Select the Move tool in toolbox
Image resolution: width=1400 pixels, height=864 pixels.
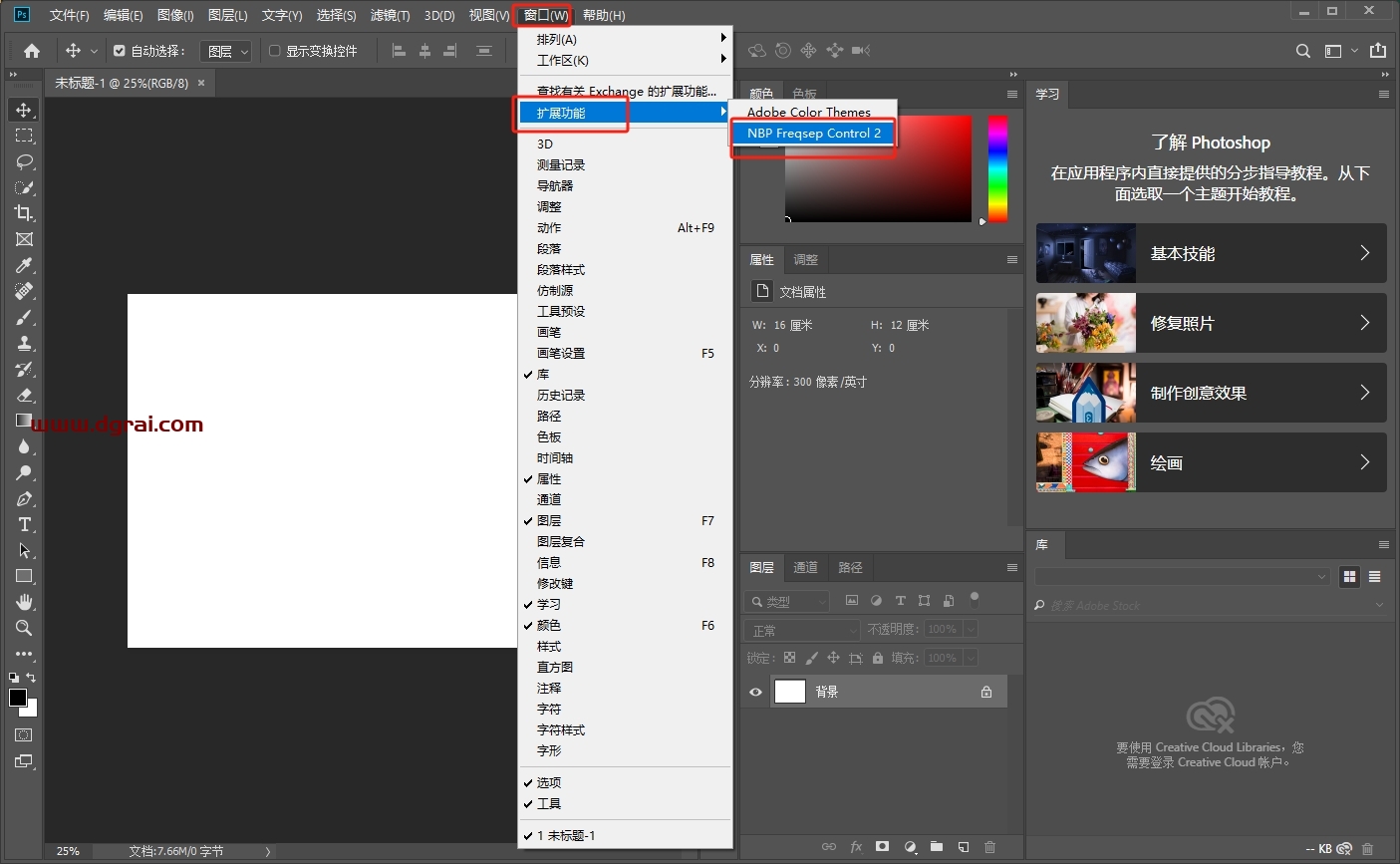24,110
